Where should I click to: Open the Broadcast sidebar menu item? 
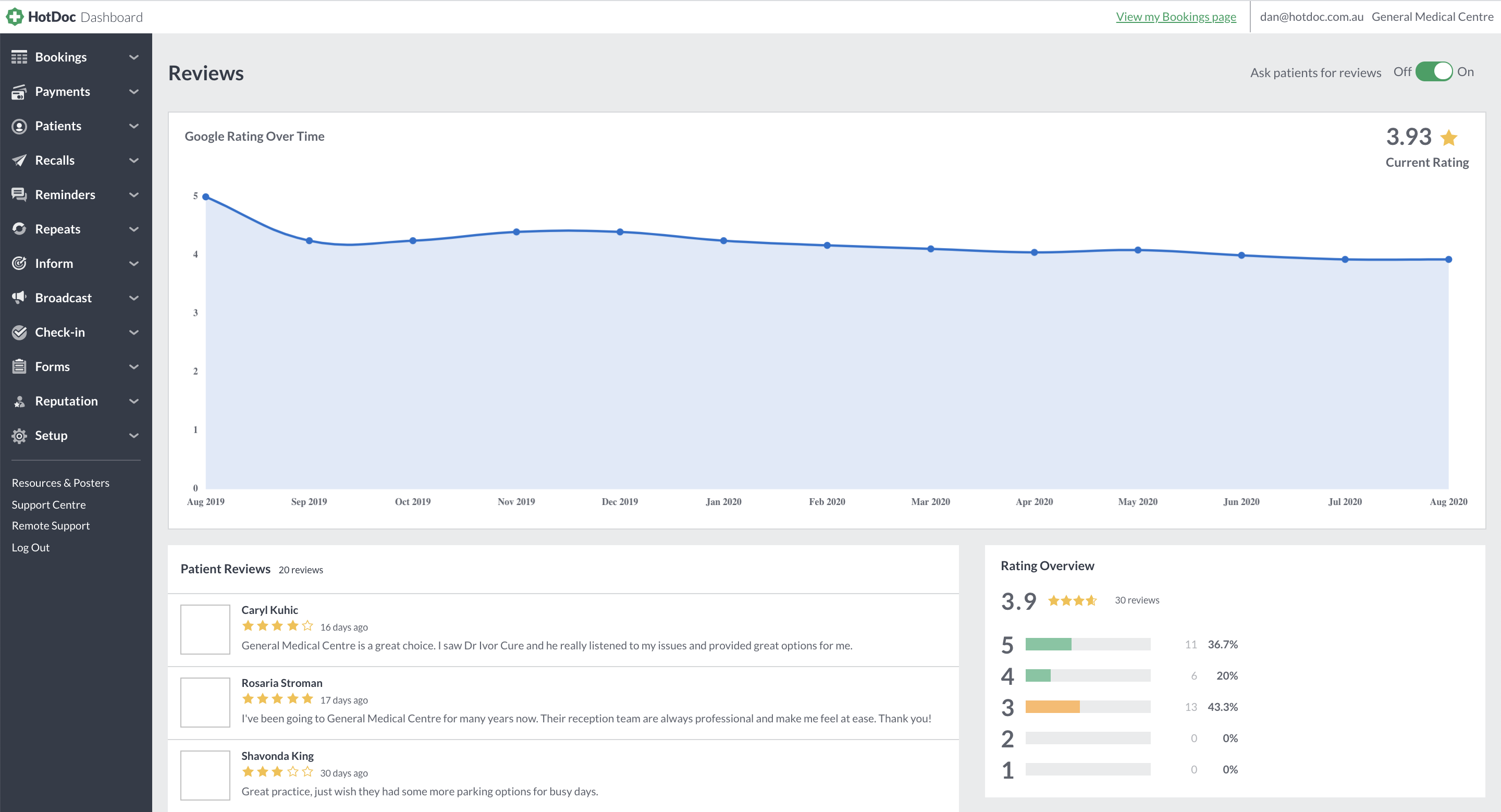(x=76, y=298)
